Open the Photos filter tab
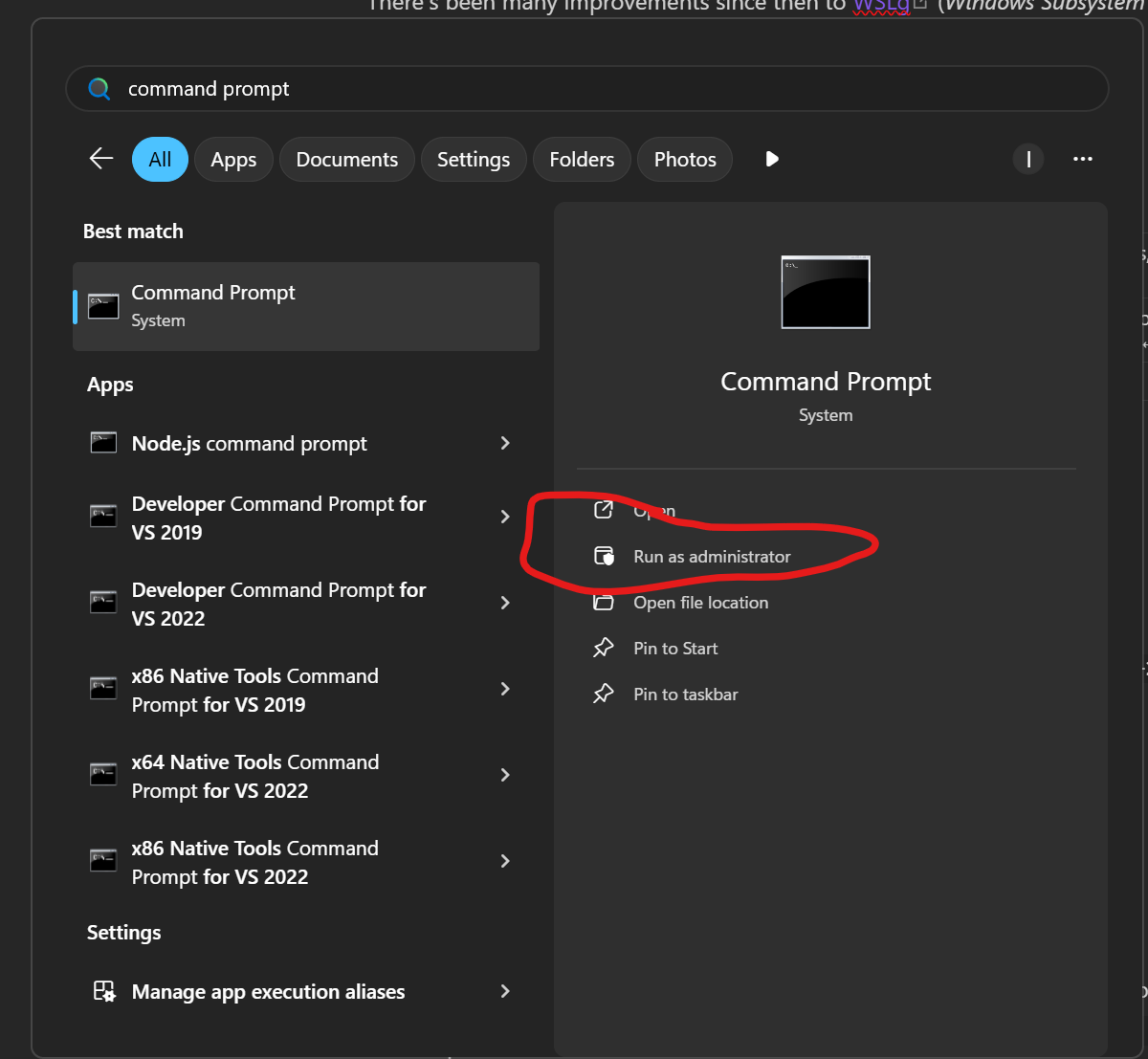 coord(685,159)
